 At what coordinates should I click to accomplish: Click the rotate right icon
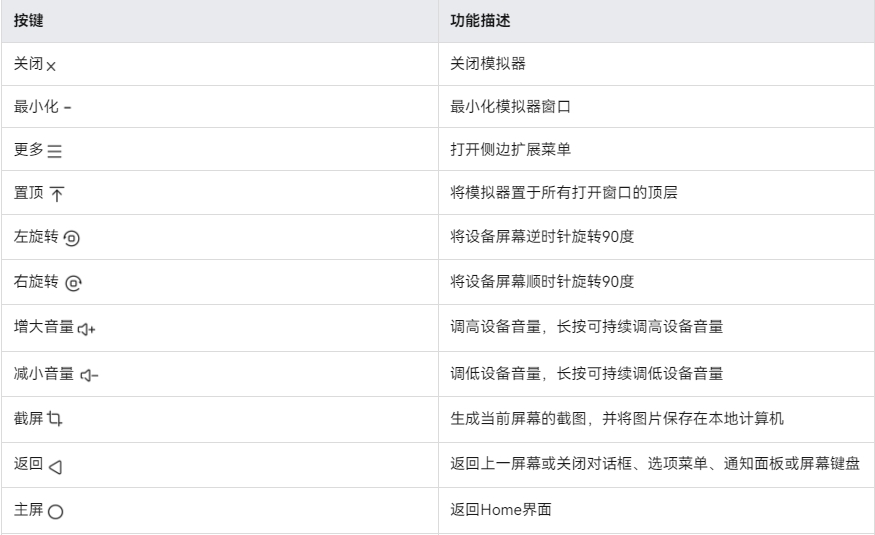tap(74, 283)
